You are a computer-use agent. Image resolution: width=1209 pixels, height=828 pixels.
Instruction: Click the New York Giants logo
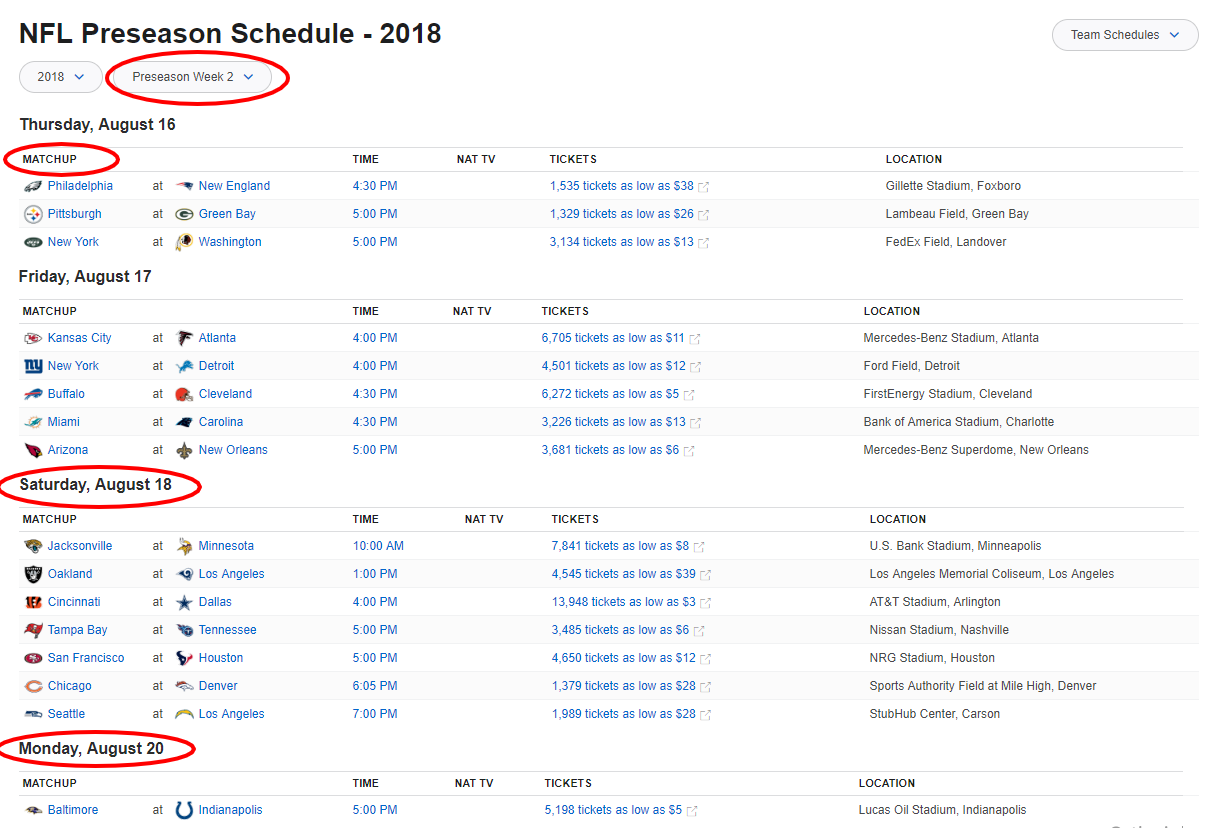(33, 366)
